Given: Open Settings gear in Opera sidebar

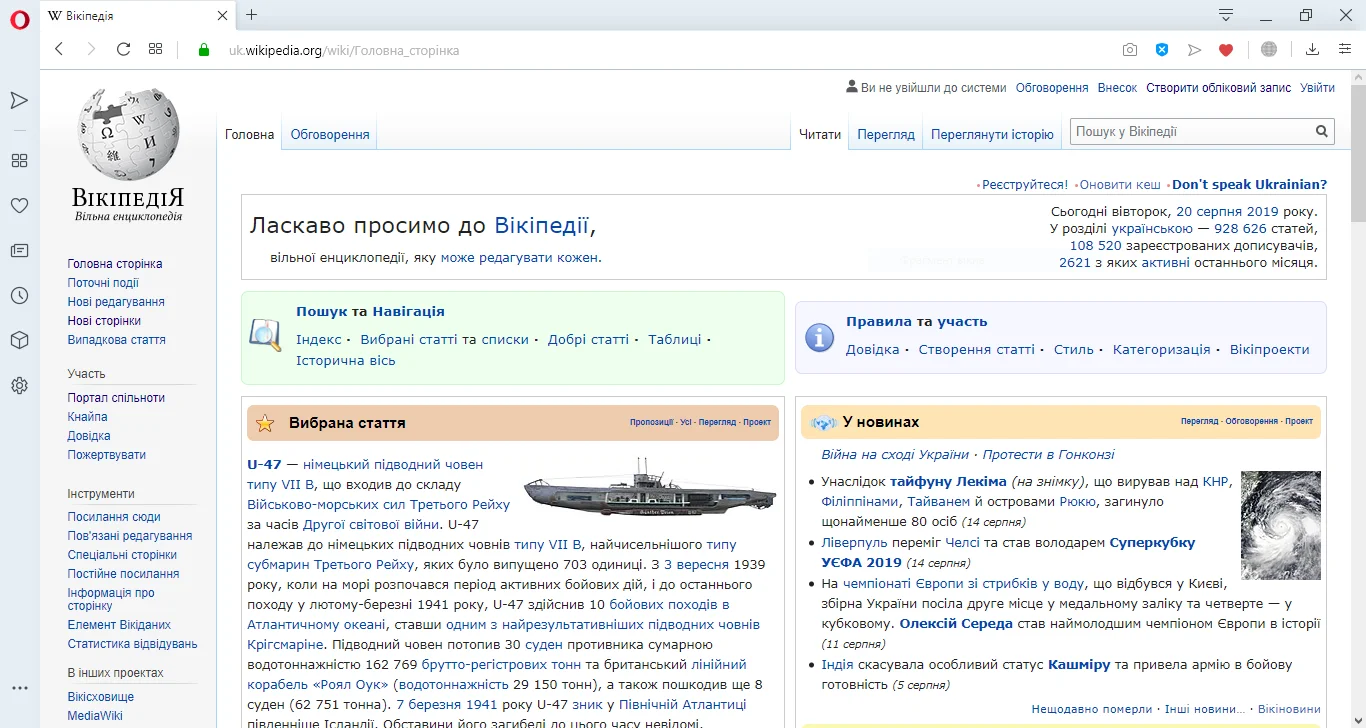Looking at the screenshot, I should pos(19,385).
